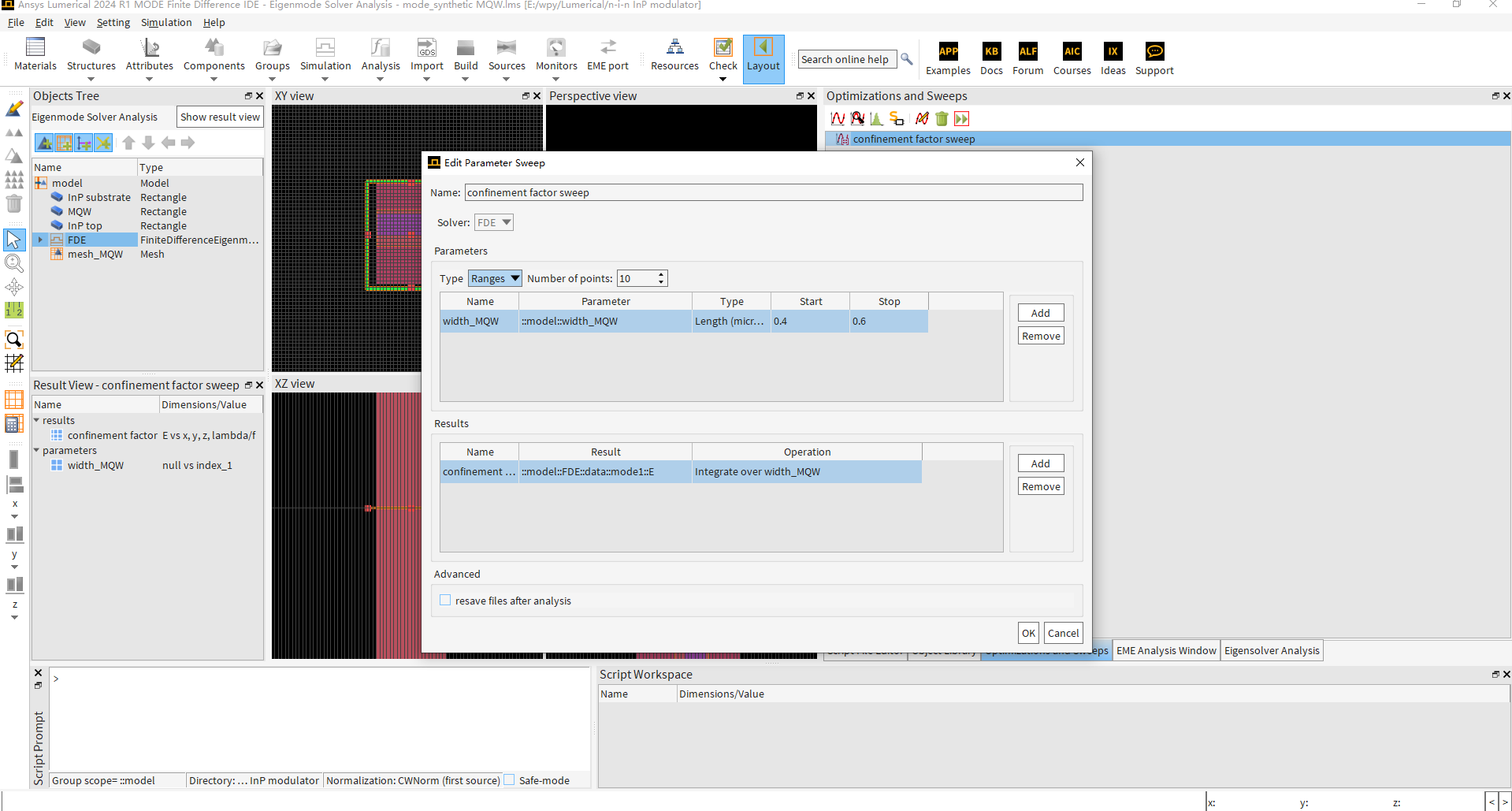1512x811 pixels.
Task: Click the Import GDS icon
Action: pyautogui.click(x=426, y=47)
